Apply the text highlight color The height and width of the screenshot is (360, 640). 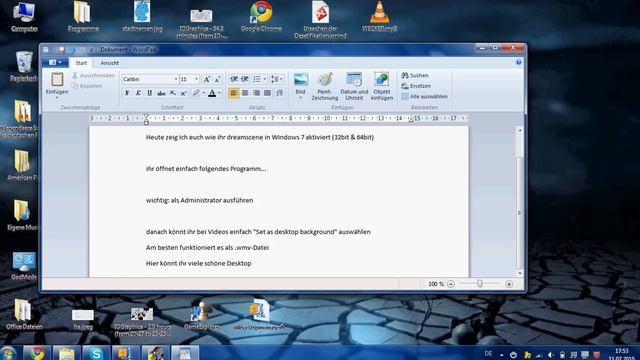click(196, 93)
